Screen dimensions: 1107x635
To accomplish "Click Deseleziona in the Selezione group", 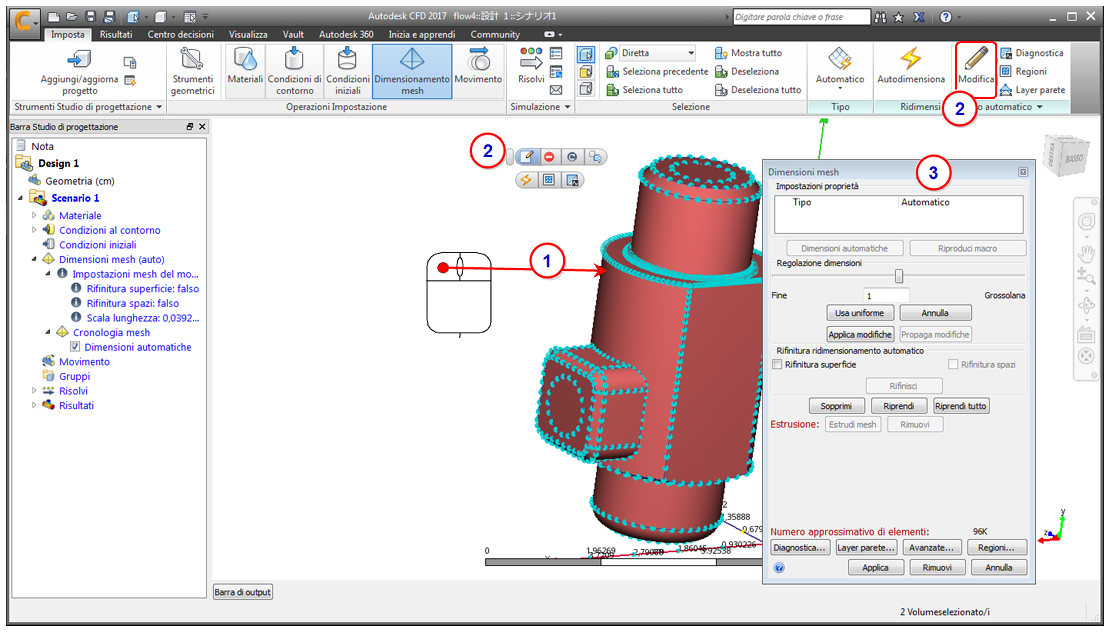I will point(747,71).
